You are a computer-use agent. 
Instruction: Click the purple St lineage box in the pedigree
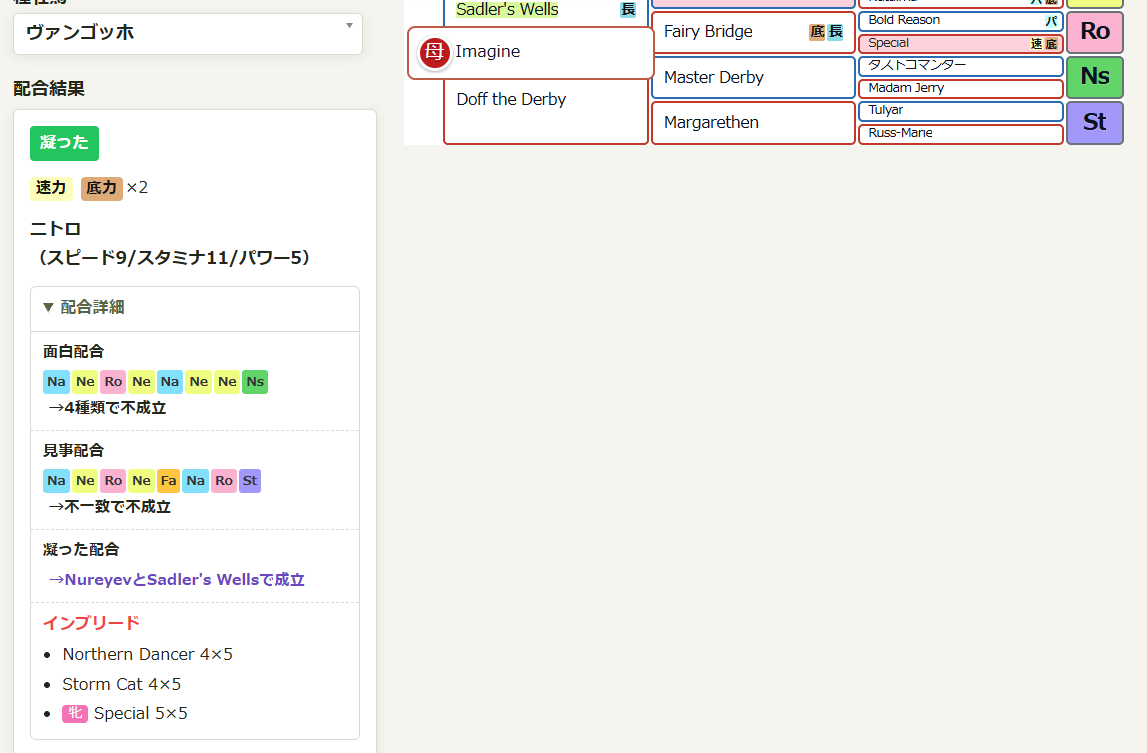click(x=1094, y=122)
